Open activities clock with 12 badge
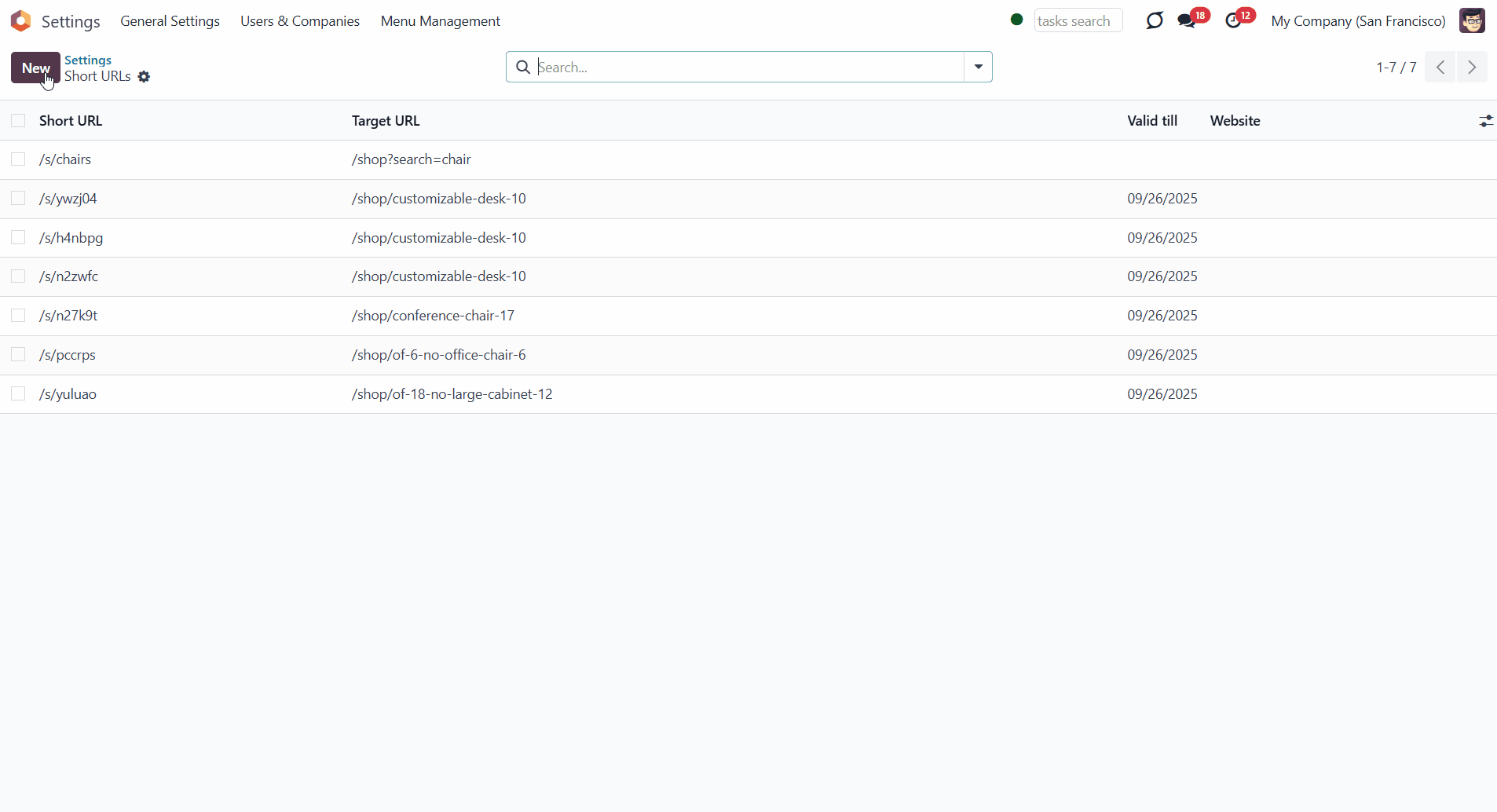Image resolution: width=1497 pixels, height=812 pixels. [1240, 19]
